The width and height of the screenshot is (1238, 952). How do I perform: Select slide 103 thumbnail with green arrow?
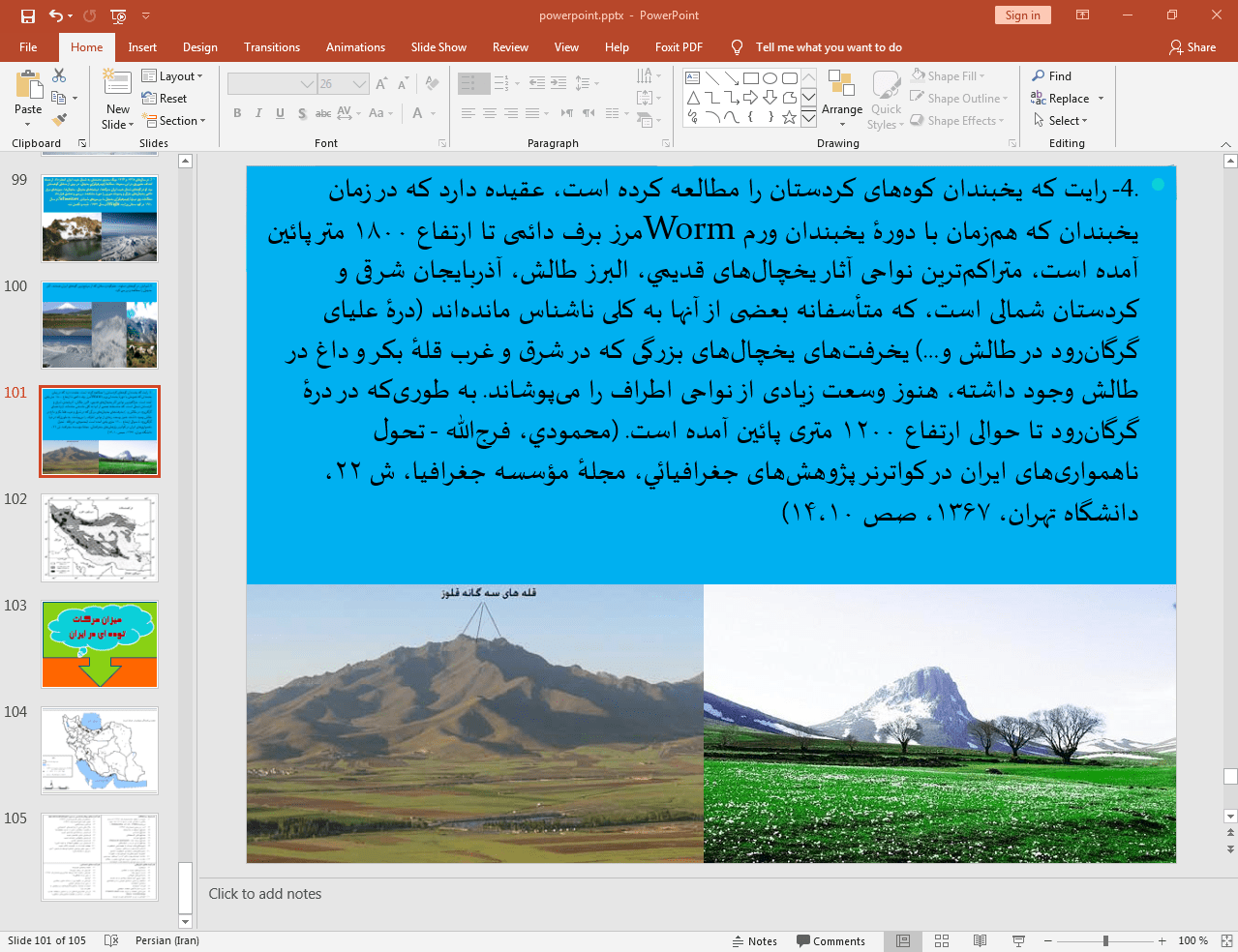pos(100,643)
